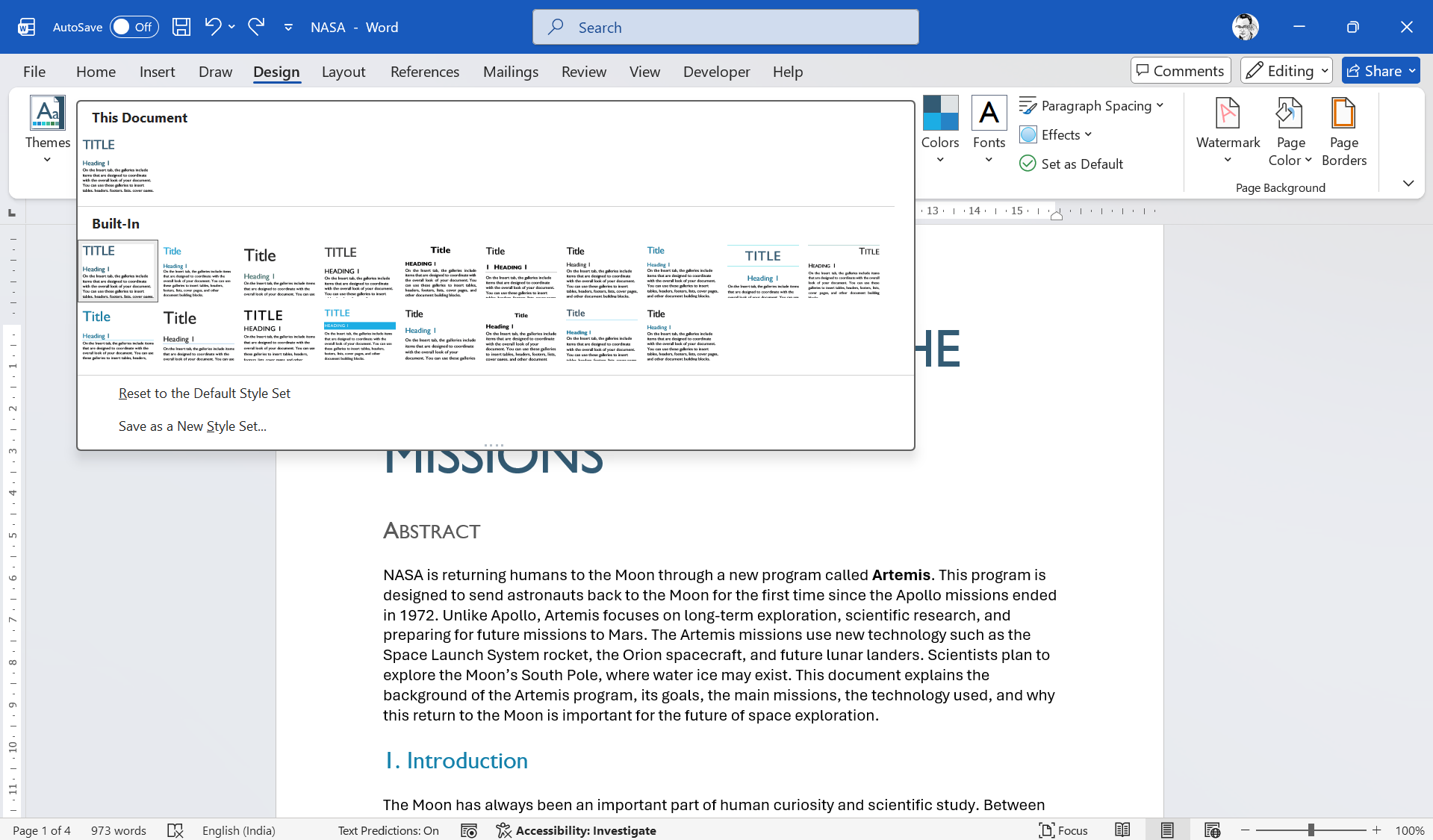Viewport: 1433px width, 840px height.
Task: Click Reset to the Default Style Set
Action: coord(205,393)
